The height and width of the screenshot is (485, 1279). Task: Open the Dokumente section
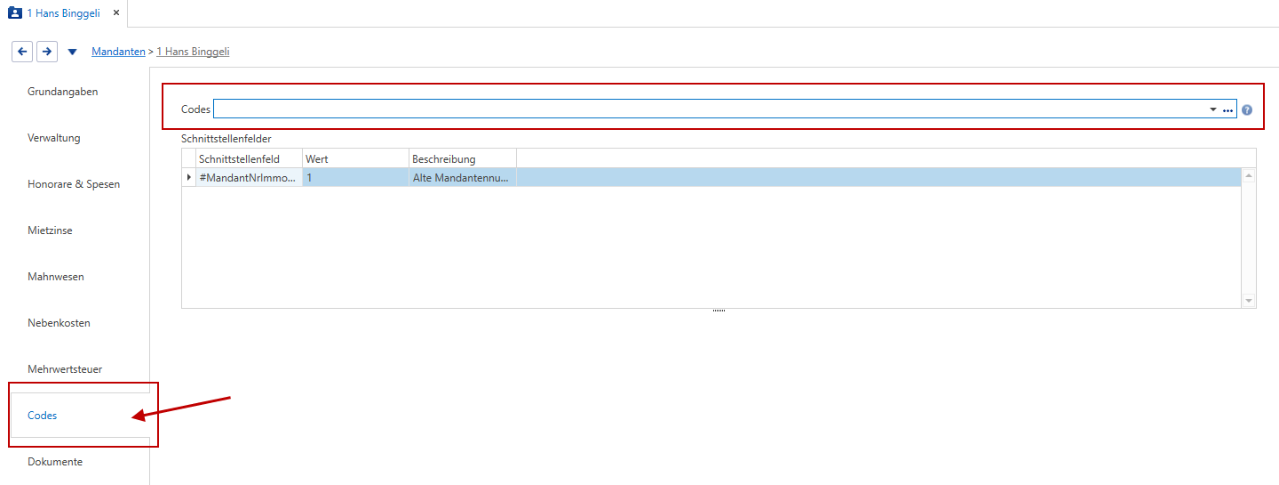[55, 462]
